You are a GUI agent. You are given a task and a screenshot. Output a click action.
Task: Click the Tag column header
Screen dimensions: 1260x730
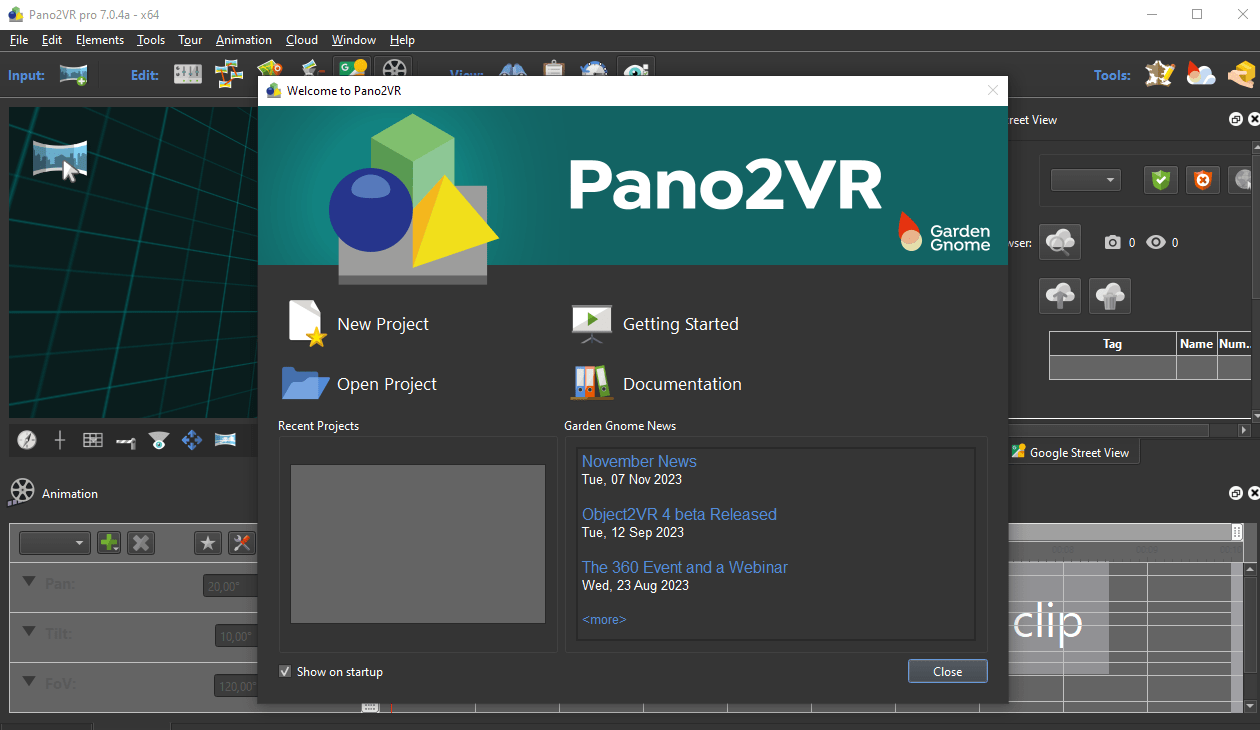click(x=1112, y=343)
